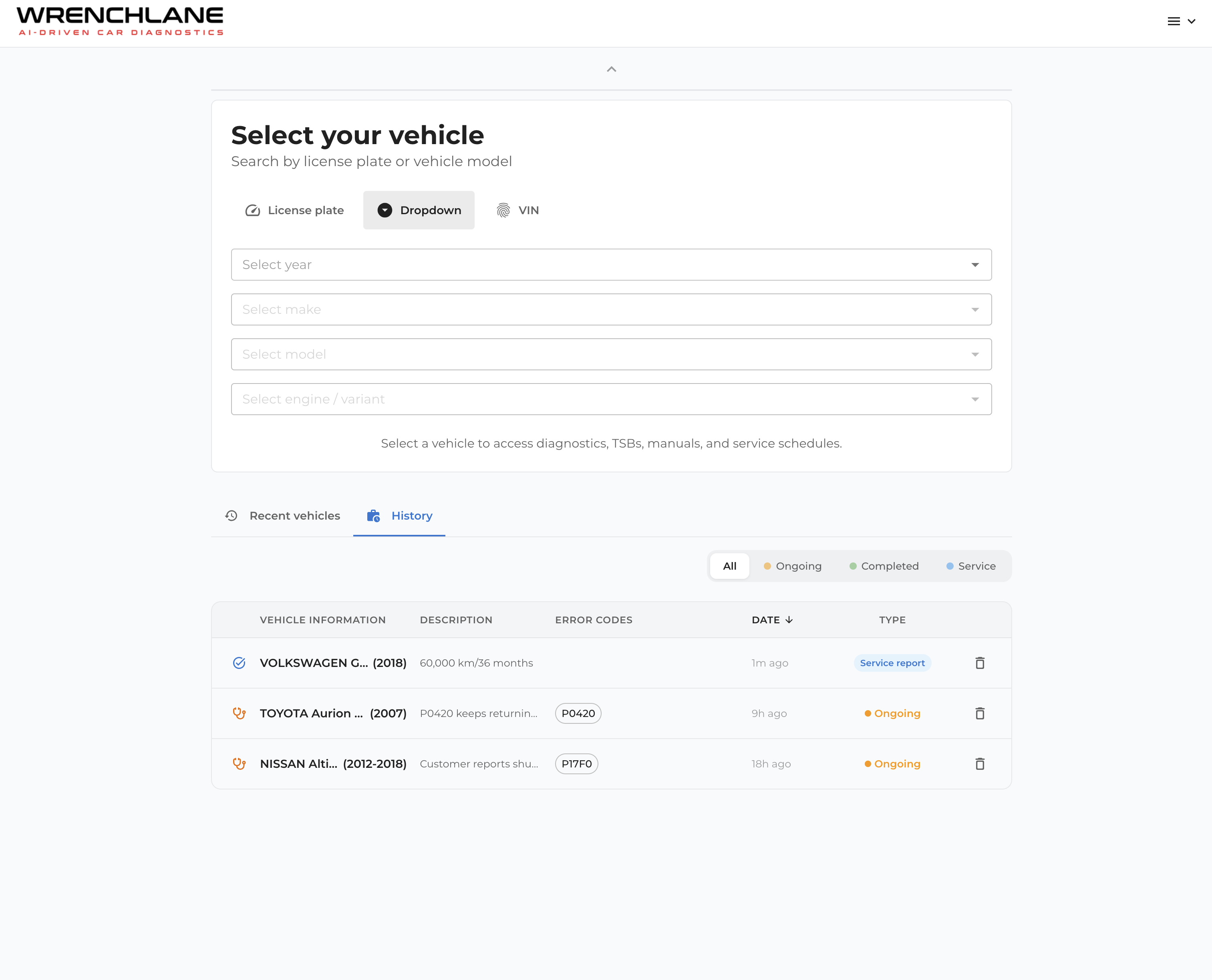Filter history by Service
The height and width of the screenshot is (980, 1212).
click(971, 566)
